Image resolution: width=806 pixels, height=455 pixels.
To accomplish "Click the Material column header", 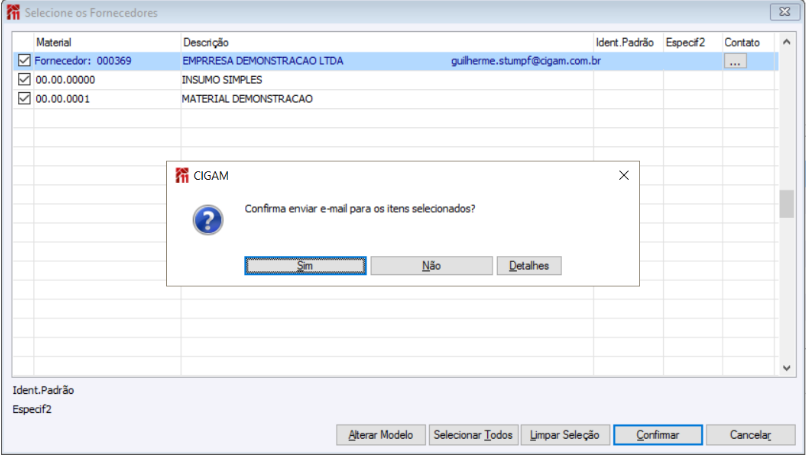I will tap(54, 43).
